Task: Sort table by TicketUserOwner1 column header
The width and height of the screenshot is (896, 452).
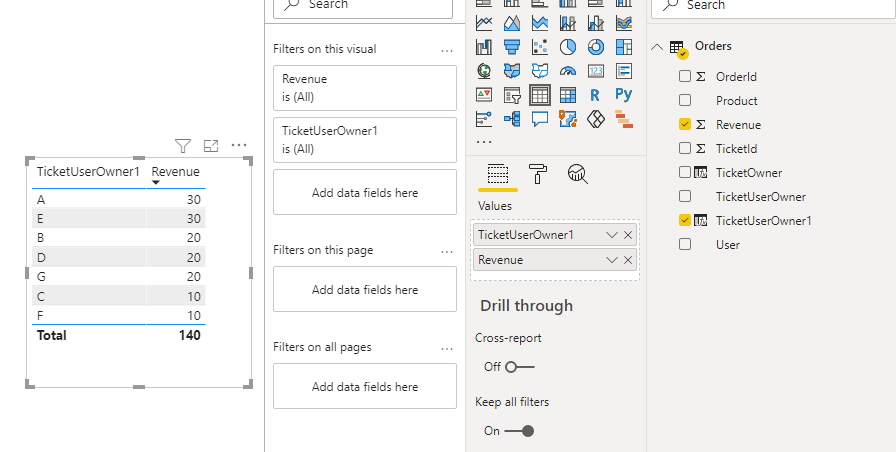Action: coord(88,171)
